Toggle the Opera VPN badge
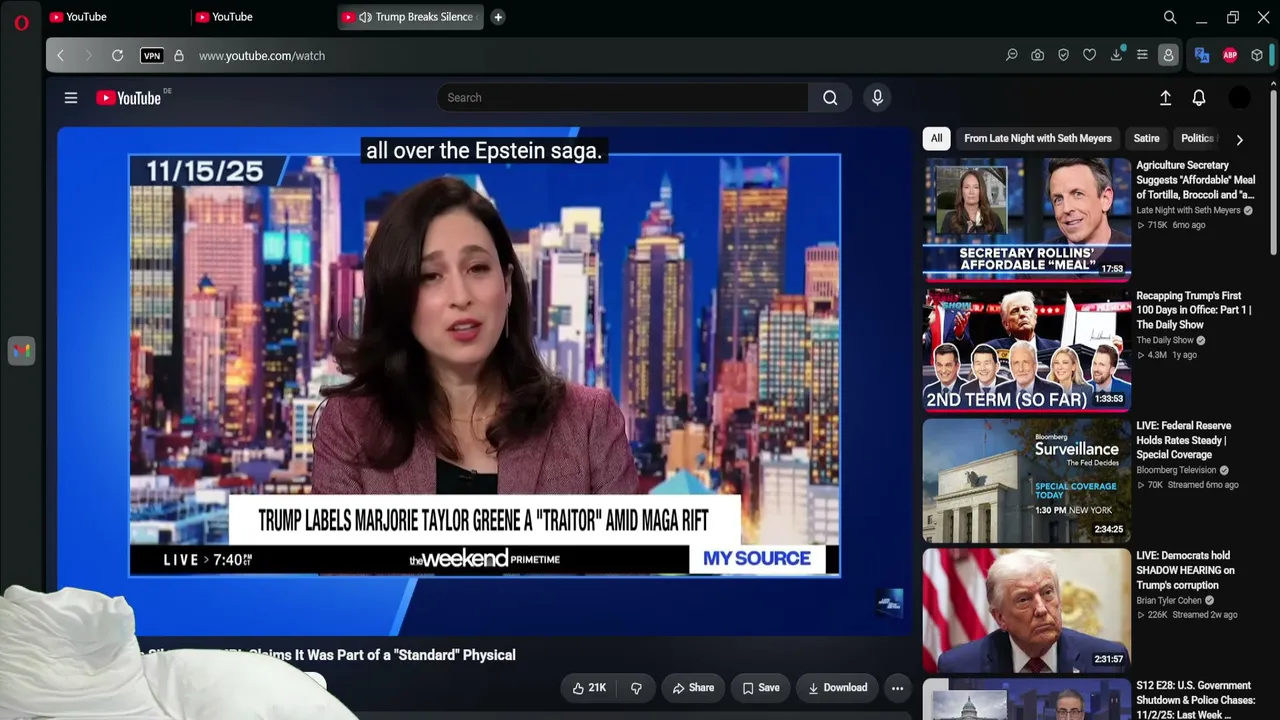Viewport: 1280px width, 720px height. tap(152, 56)
